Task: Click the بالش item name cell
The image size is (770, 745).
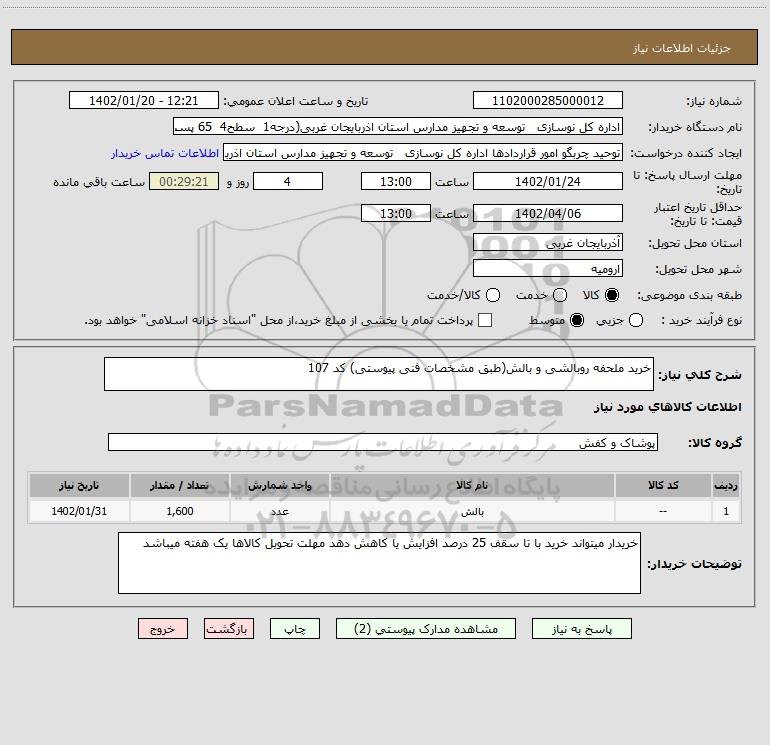Action: 472,511
